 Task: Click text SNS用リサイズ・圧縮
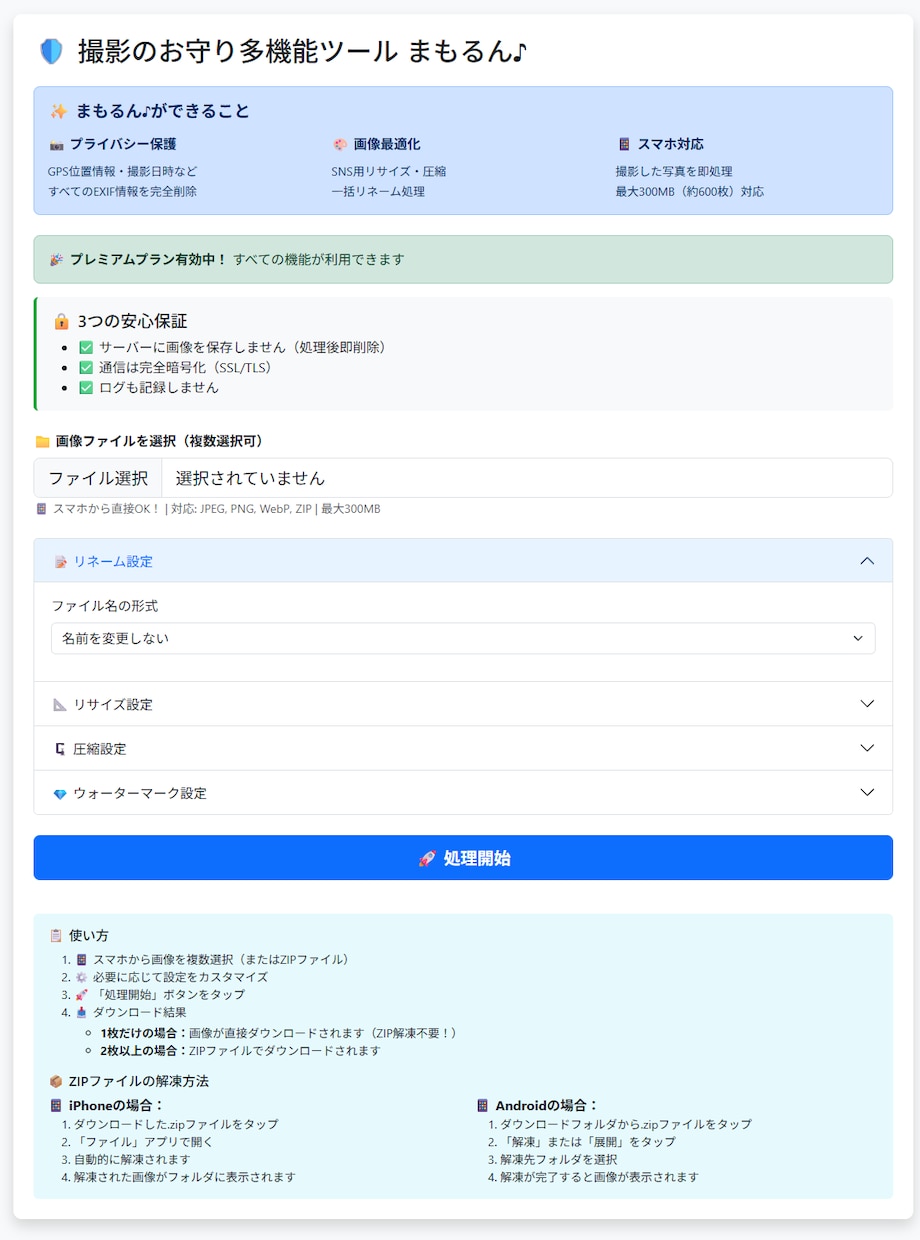click(389, 172)
